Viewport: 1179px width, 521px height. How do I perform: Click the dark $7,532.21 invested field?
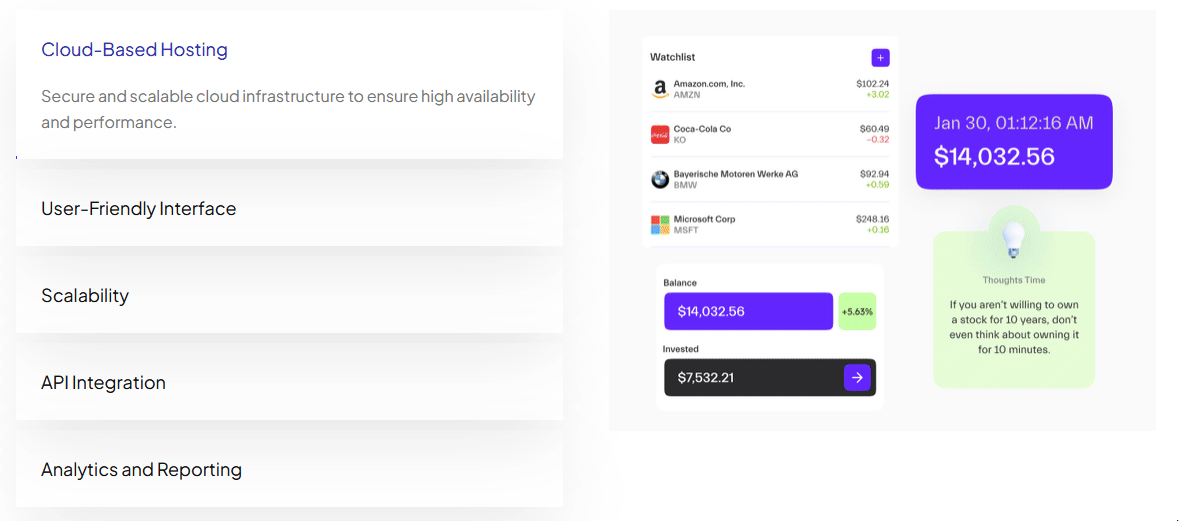[770, 377]
